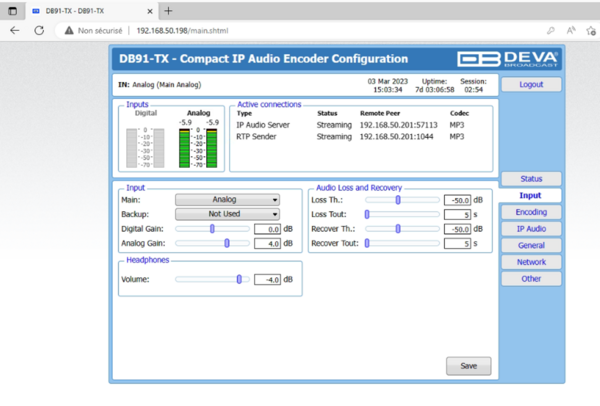Click the date 03 Mar 2023 text
Screen dimensions: 600x406
[x=388, y=82]
